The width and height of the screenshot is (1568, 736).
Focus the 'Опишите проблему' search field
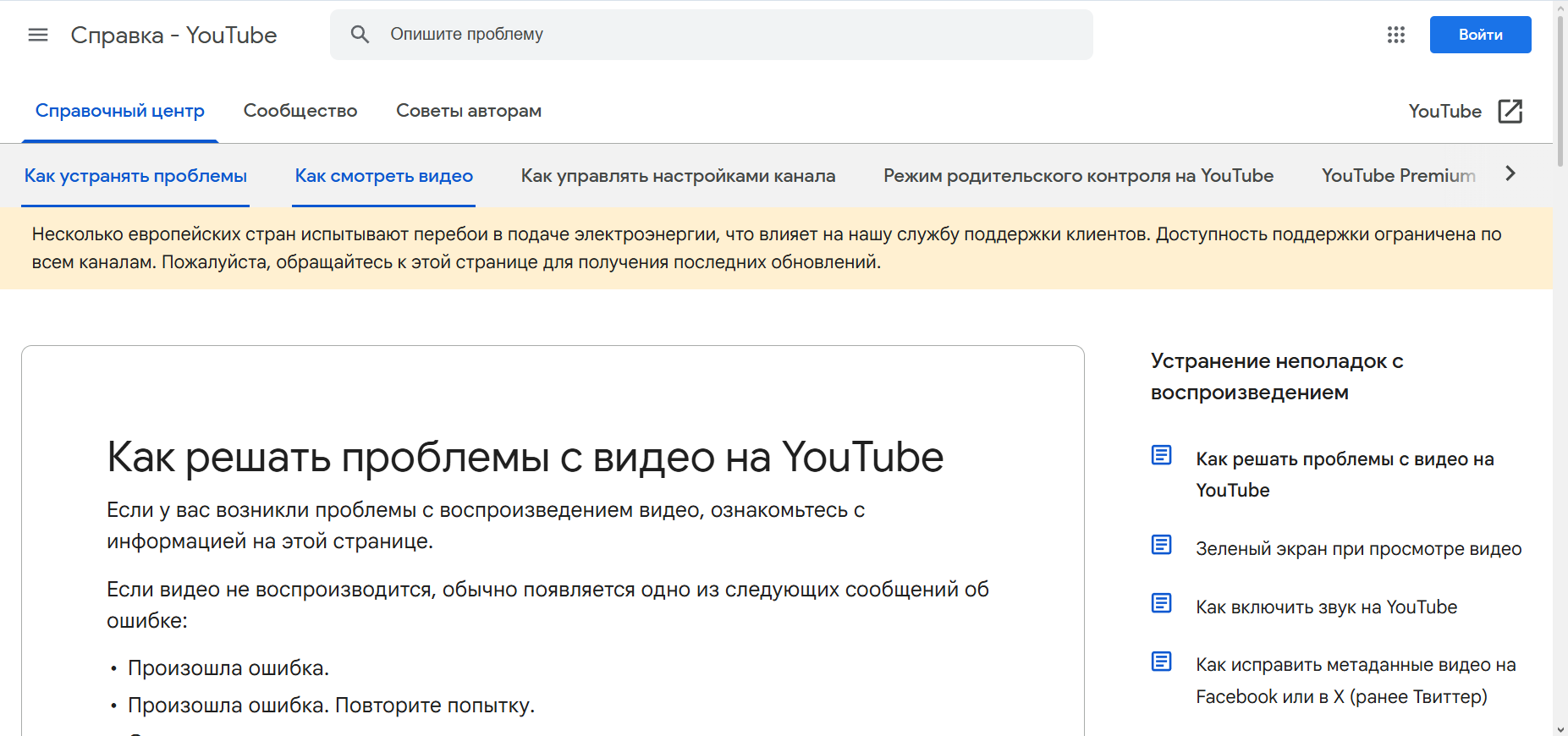[x=712, y=35]
